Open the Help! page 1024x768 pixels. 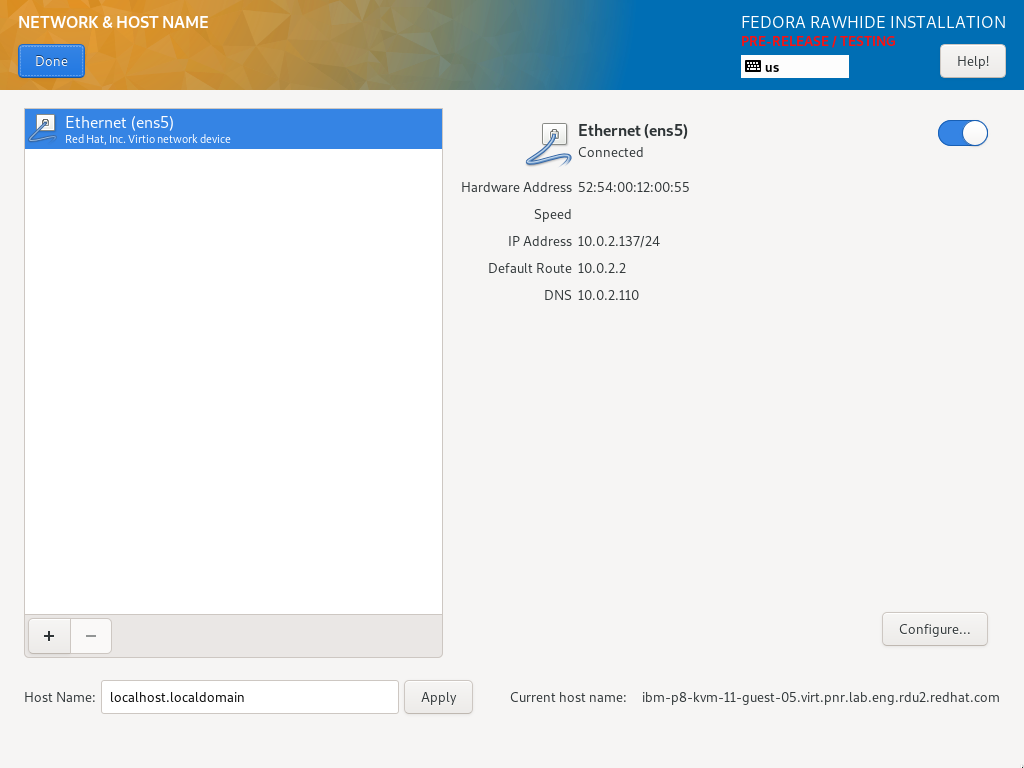point(972,61)
